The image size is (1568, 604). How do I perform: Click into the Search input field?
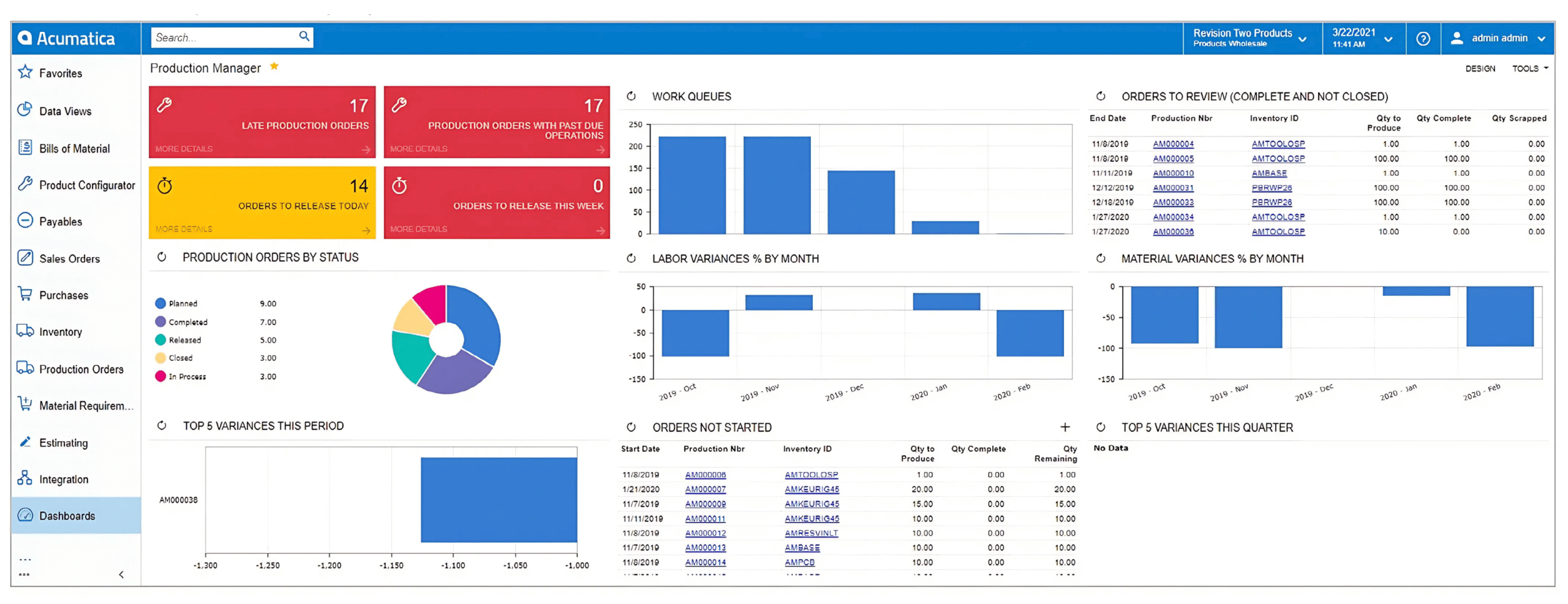tap(224, 37)
